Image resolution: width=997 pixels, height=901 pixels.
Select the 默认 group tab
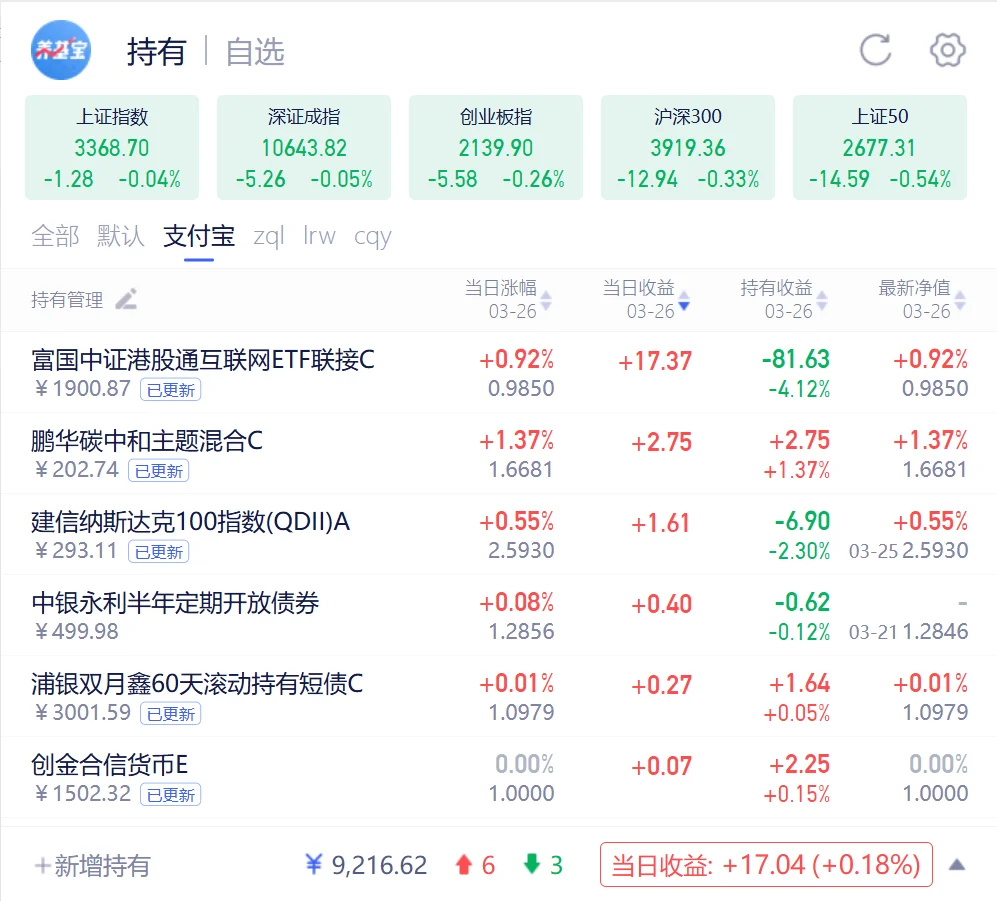[121, 236]
